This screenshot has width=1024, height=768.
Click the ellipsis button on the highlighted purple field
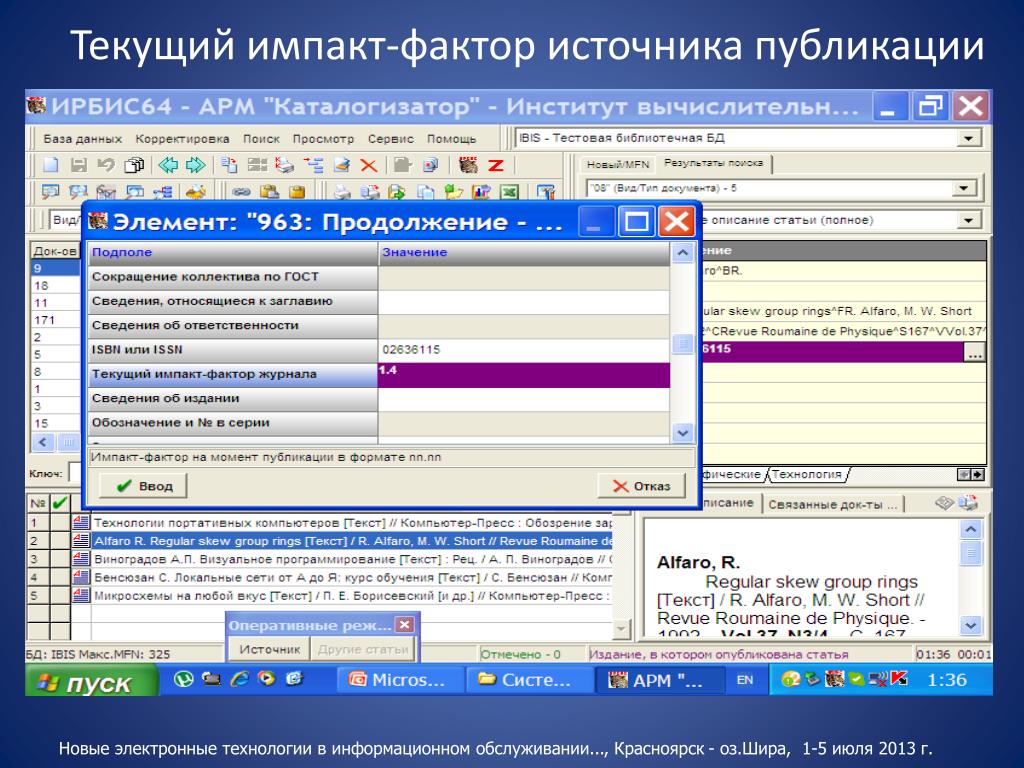974,353
